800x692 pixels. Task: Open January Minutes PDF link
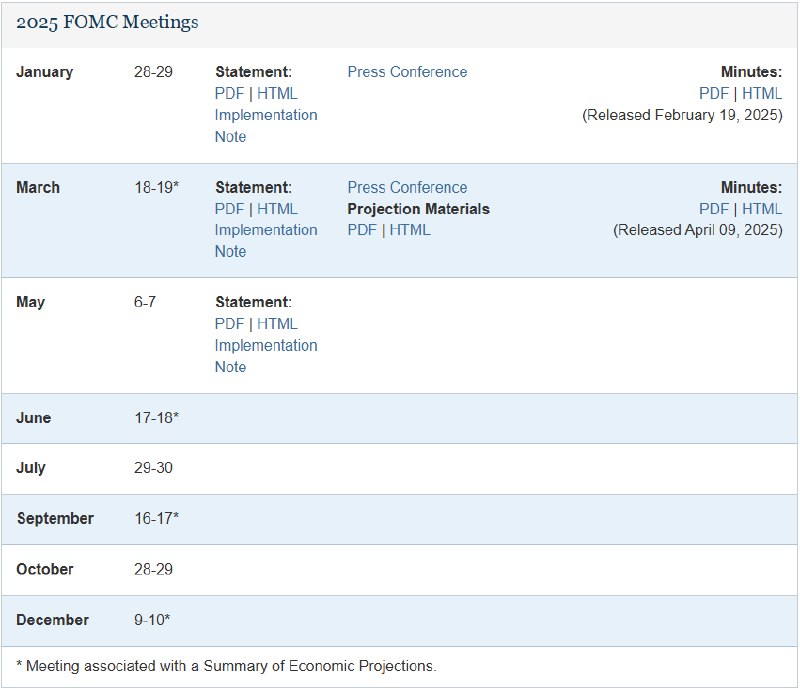pos(714,93)
